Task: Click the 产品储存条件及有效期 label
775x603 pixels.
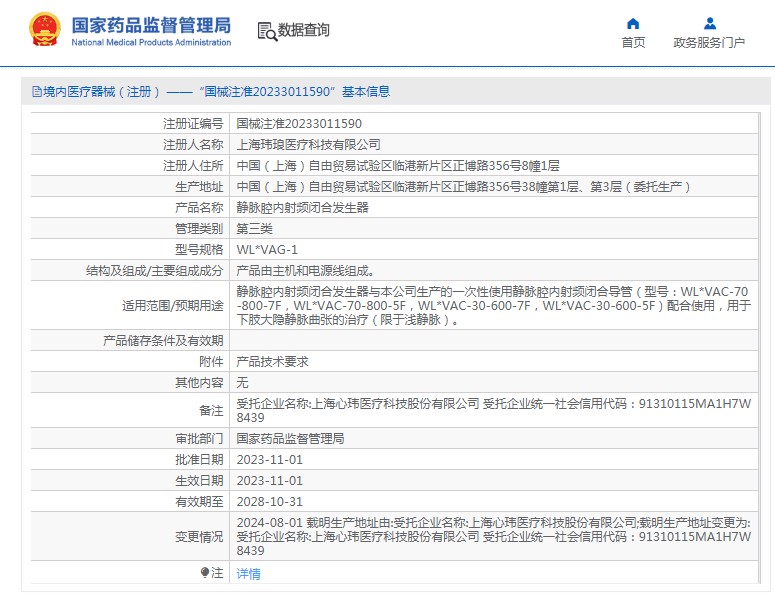Action: tap(163, 341)
